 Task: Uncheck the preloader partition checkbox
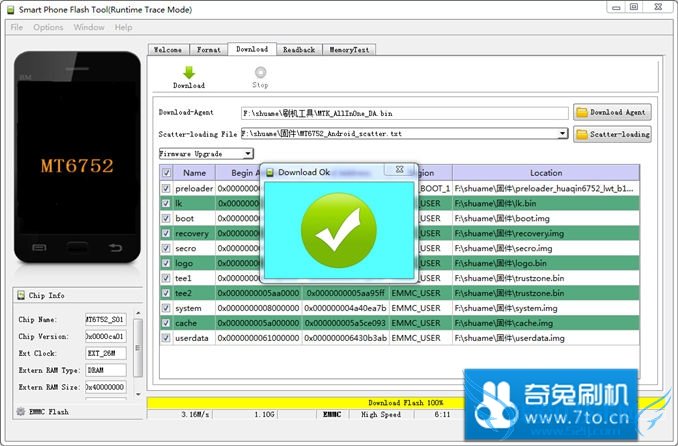pos(166,188)
